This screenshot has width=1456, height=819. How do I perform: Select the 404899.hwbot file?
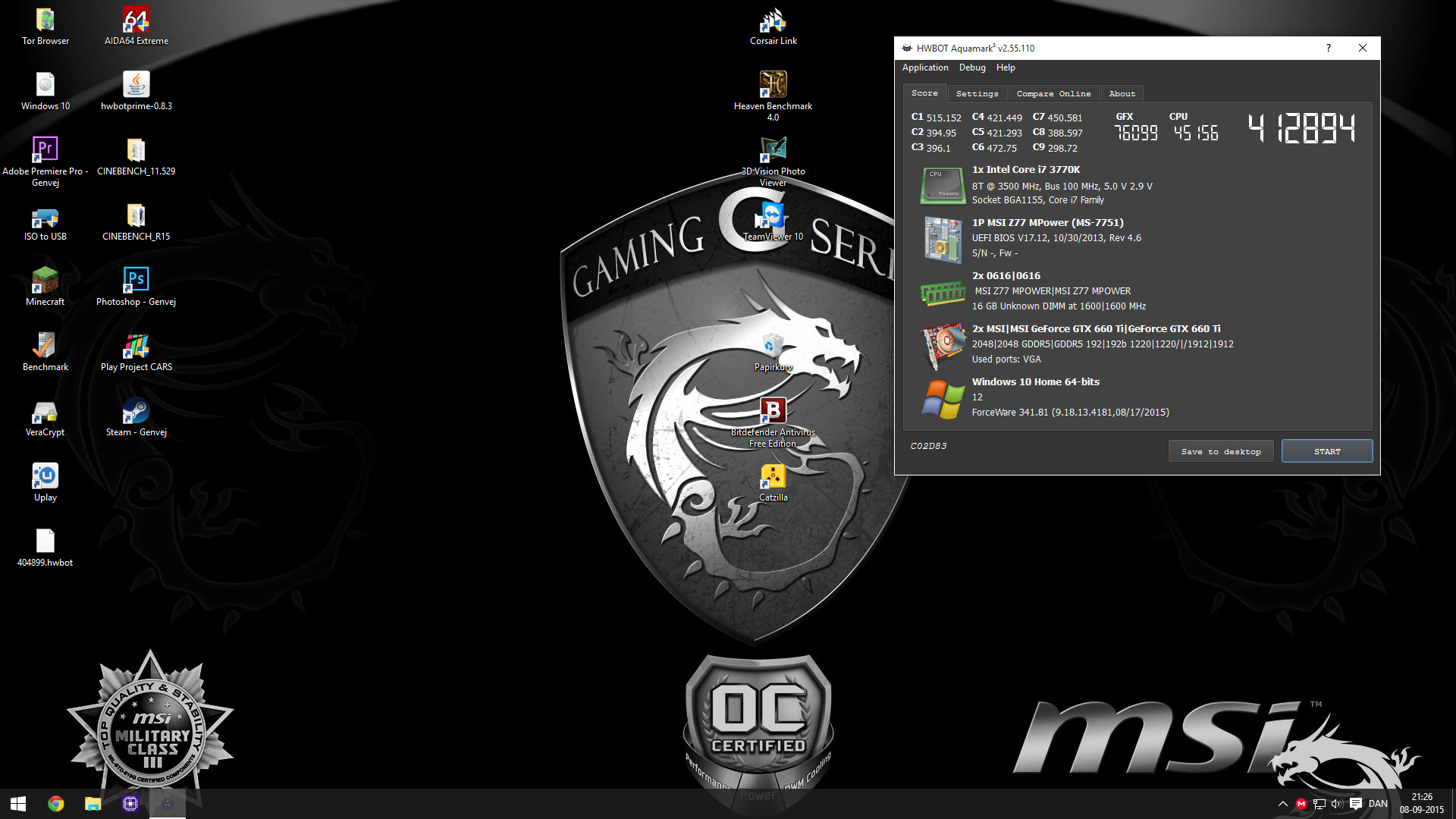pos(45,548)
